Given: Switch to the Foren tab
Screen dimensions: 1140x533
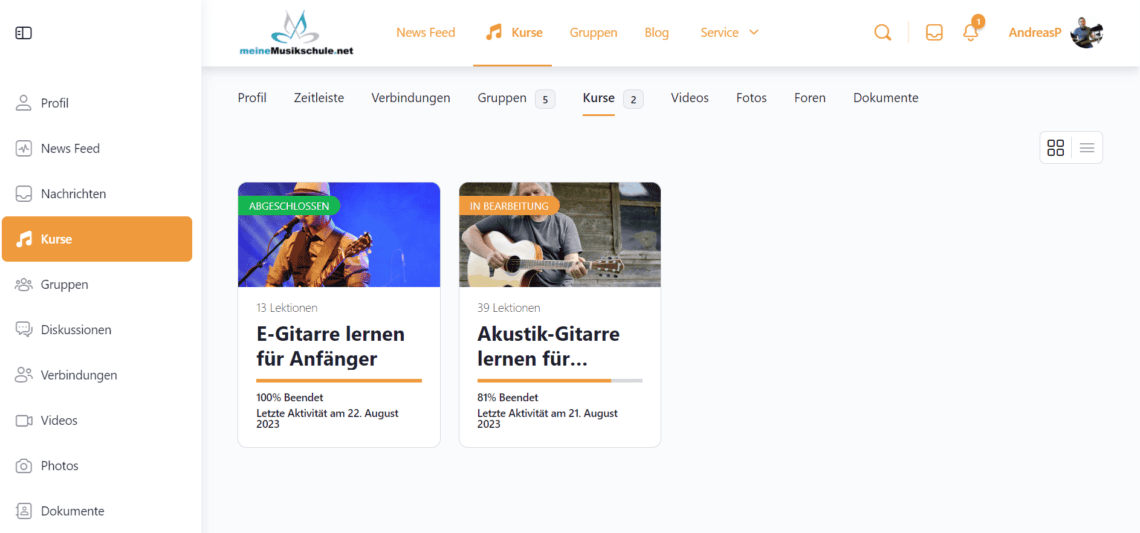Looking at the screenshot, I should tap(810, 97).
